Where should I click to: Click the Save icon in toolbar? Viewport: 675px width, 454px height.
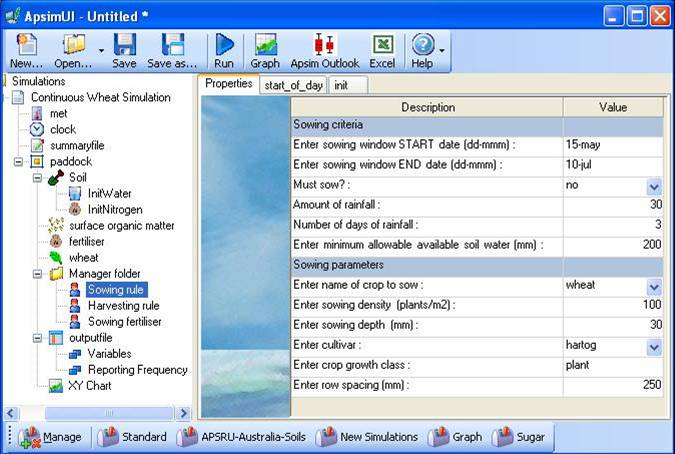(124, 50)
